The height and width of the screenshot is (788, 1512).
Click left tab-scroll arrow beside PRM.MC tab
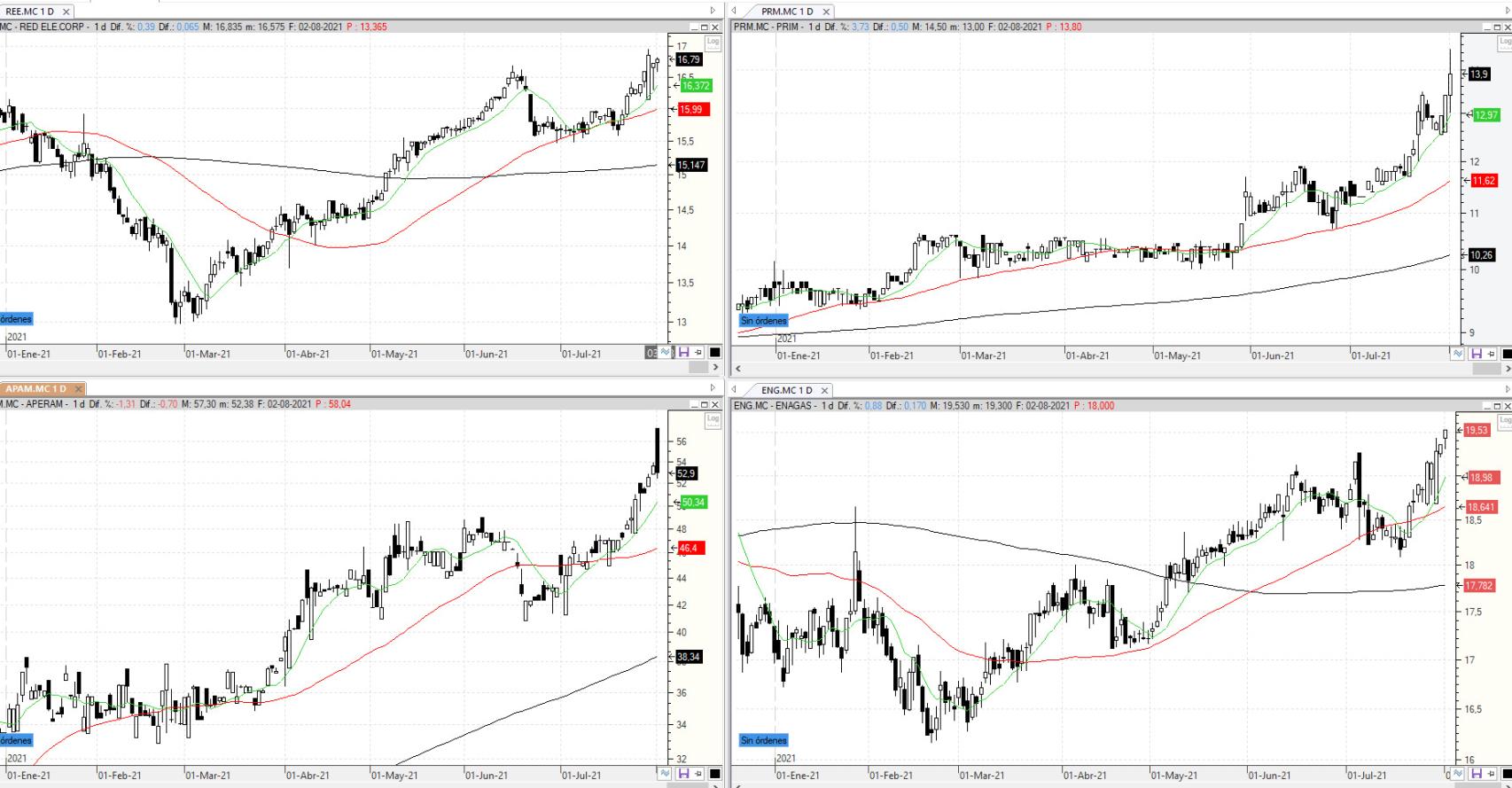[x=734, y=11]
